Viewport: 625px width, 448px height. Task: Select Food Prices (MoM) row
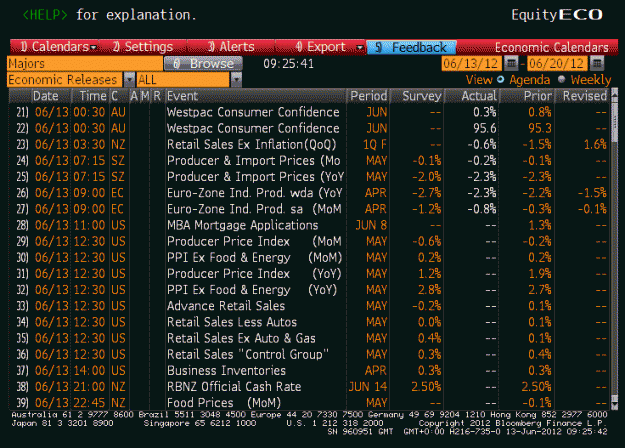coord(309,403)
